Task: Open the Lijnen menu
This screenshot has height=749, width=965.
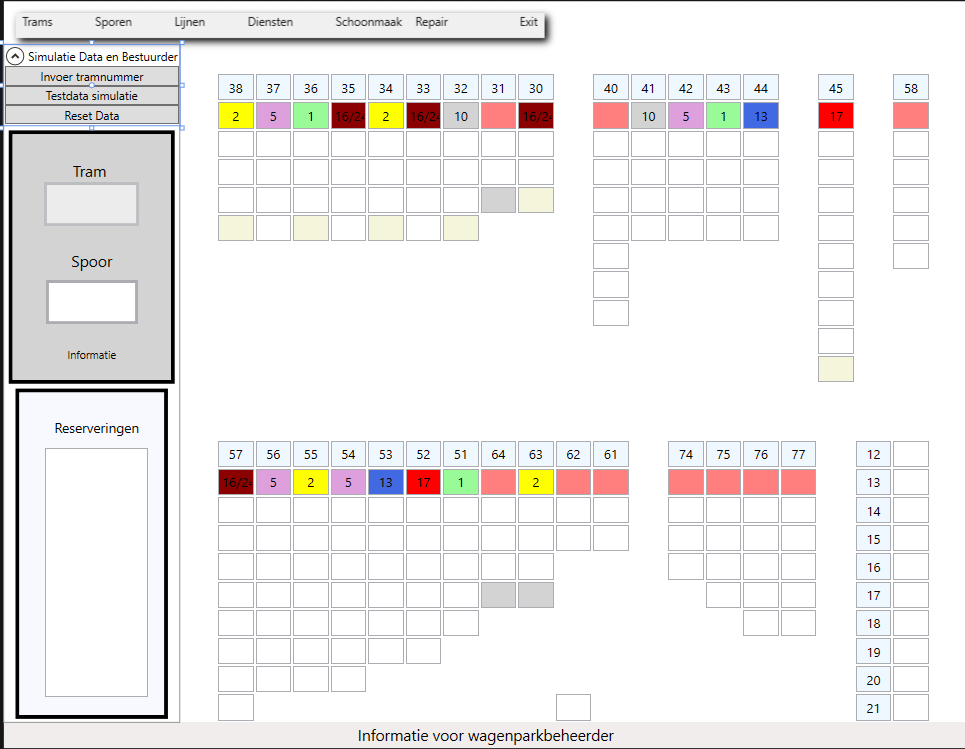Action: (189, 22)
